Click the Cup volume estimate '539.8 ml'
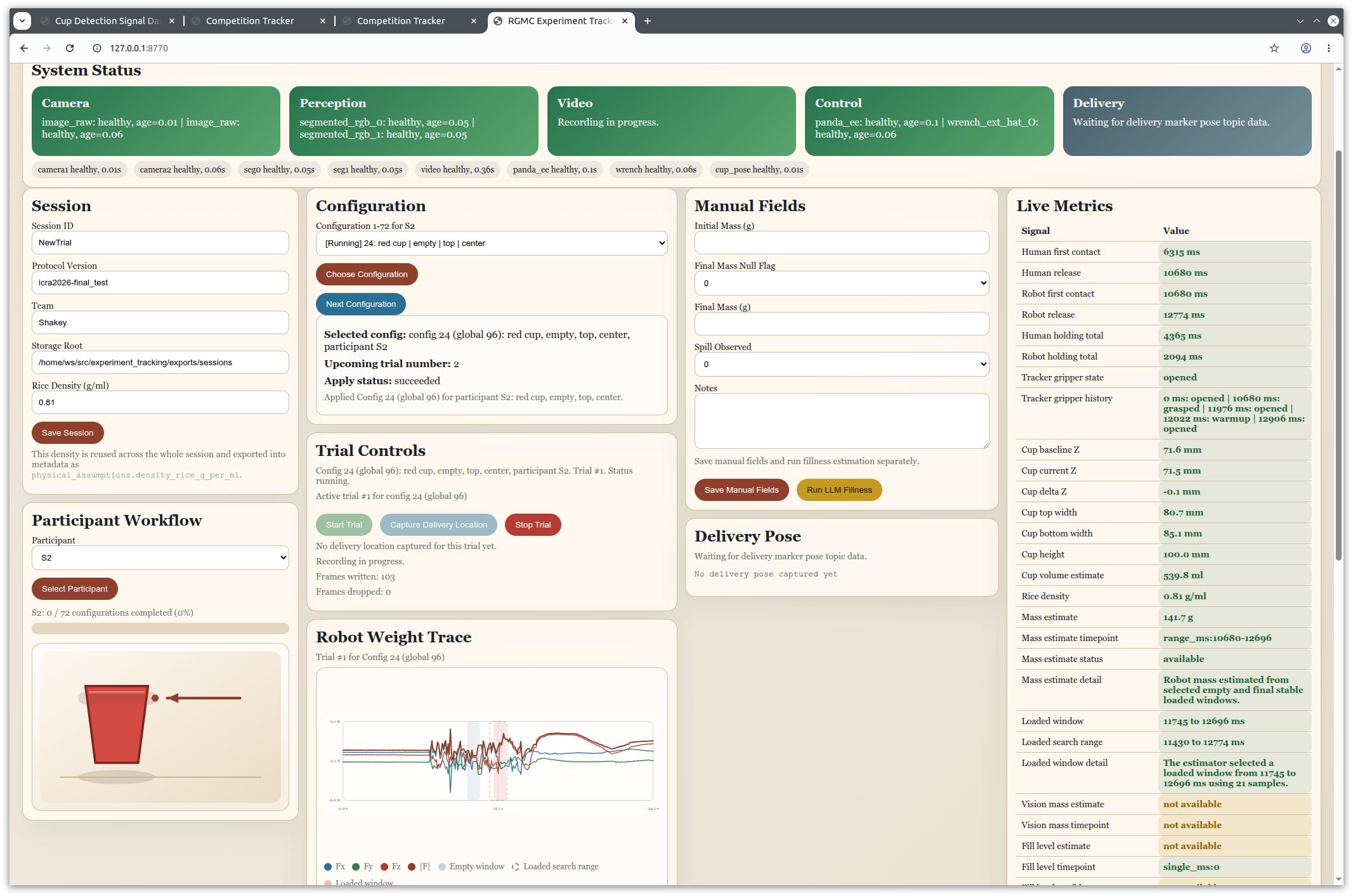This screenshot has height=896, width=1353. pyautogui.click(x=1183, y=576)
